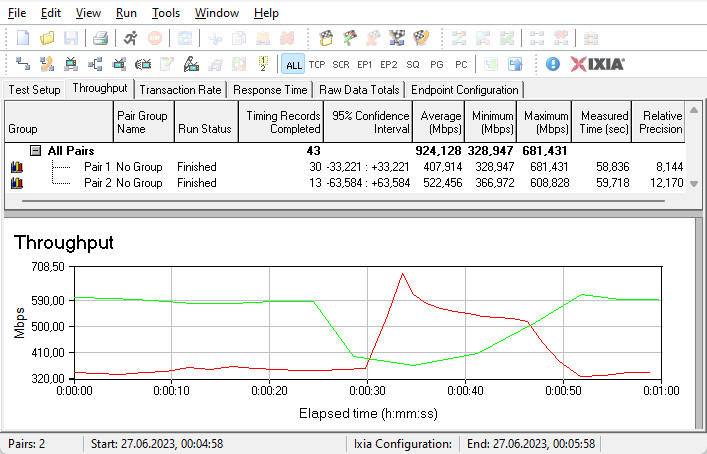Screen dimensions: 707x454
Task: Switch to the Response Time tab
Action: 270,90
